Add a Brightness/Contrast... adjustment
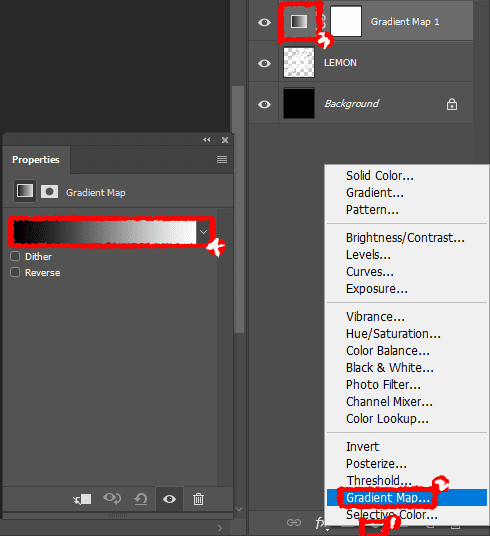Screen dimensions: 490x536 [x=405, y=238]
